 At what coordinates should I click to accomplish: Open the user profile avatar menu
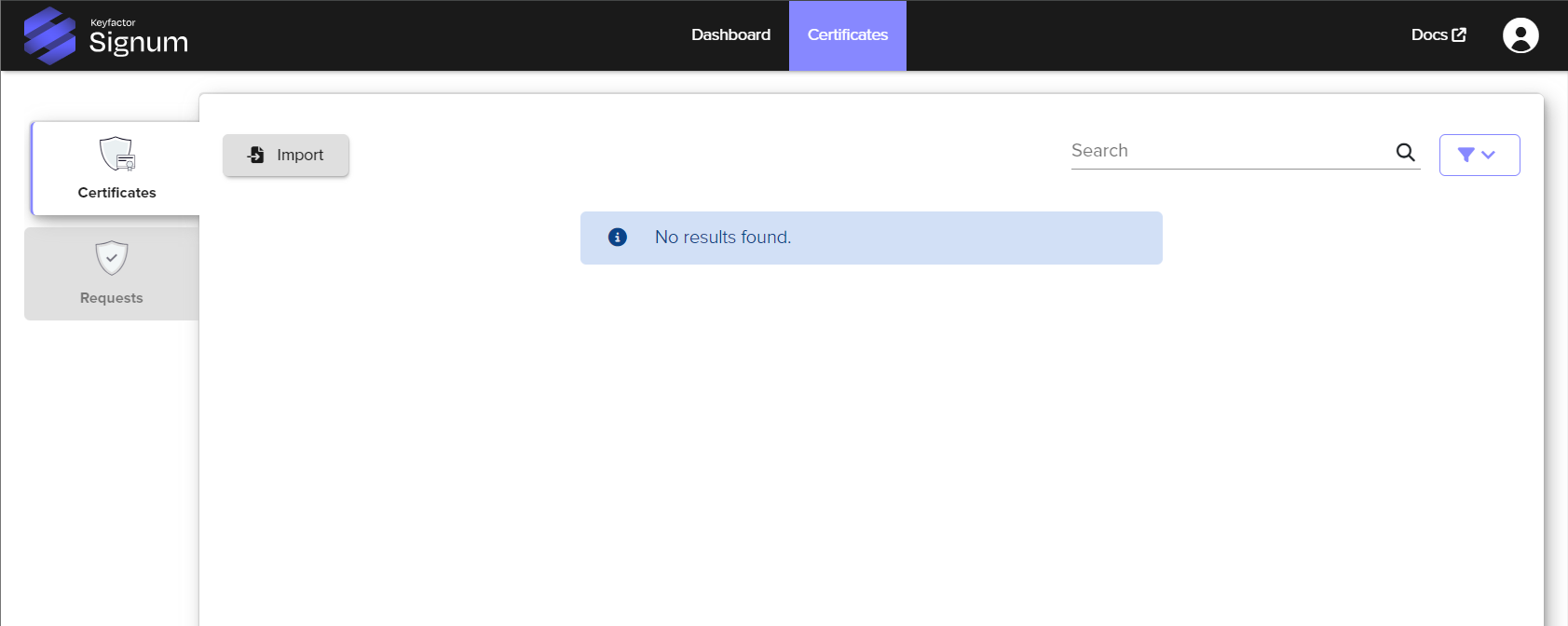(x=1520, y=35)
